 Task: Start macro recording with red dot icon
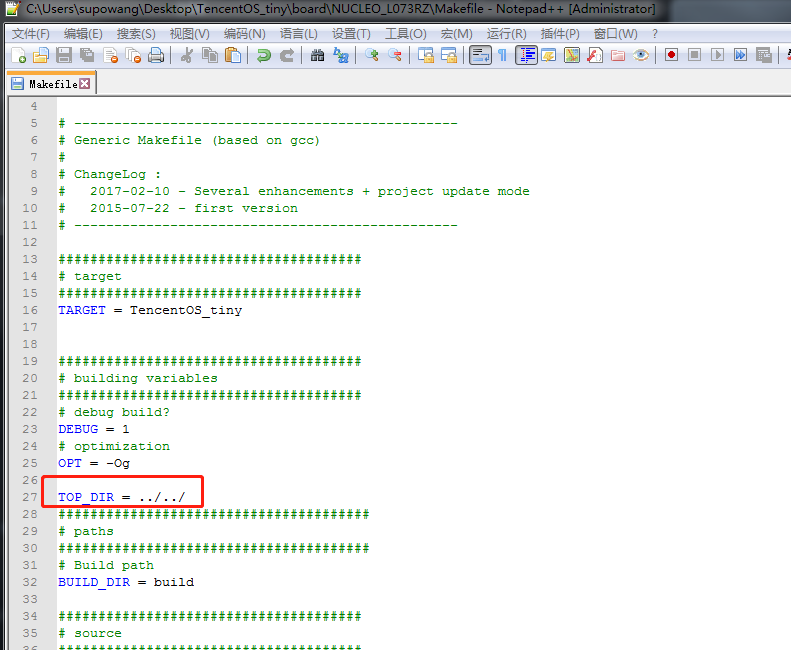click(x=671, y=56)
